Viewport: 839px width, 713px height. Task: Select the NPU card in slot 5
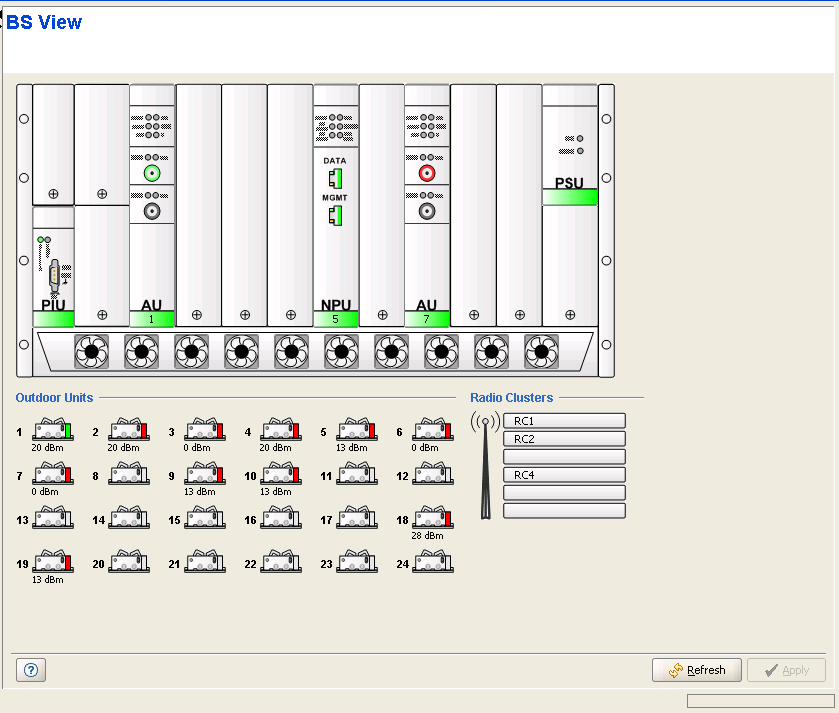(335, 250)
